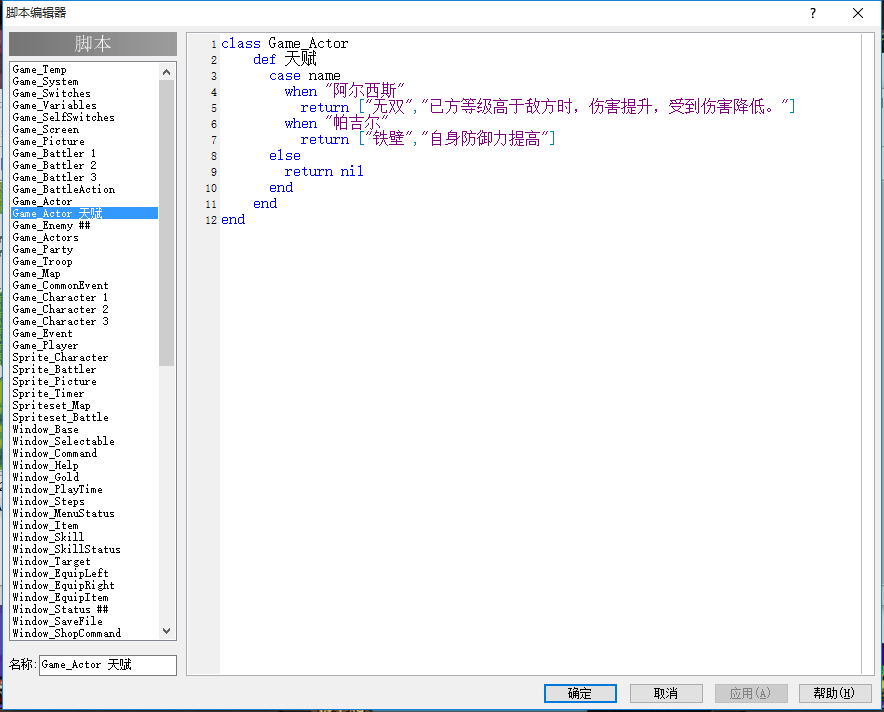Image resolution: width=884 pixels, height=712 pixels.
Task: Select Window_MenuStatus script
Action: pyautogui.click(x=85, y=514)
